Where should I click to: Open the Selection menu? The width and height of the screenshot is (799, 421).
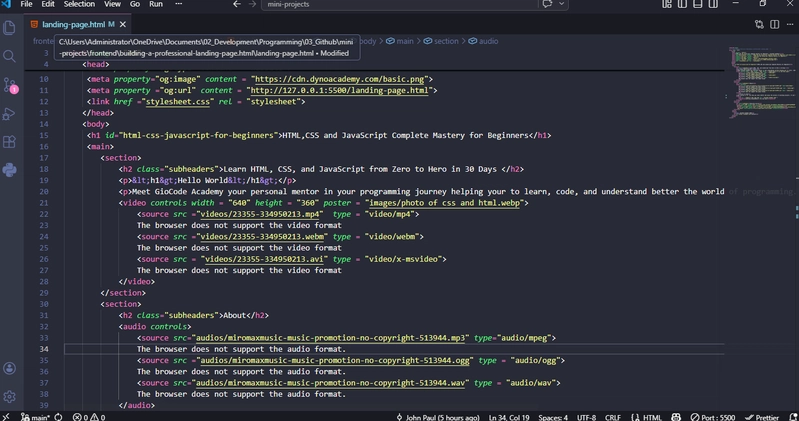[79, 4]
